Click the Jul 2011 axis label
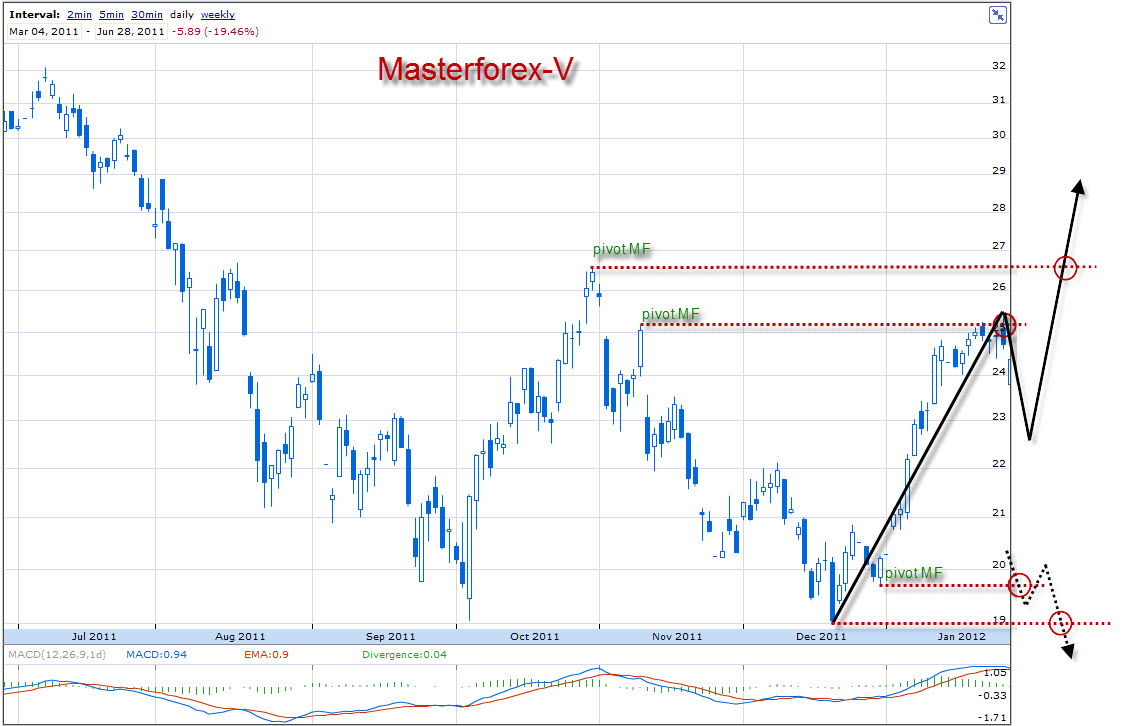The height and width of the screenshot is (726, 1141). pyautogui.click(x=94, y=637)
